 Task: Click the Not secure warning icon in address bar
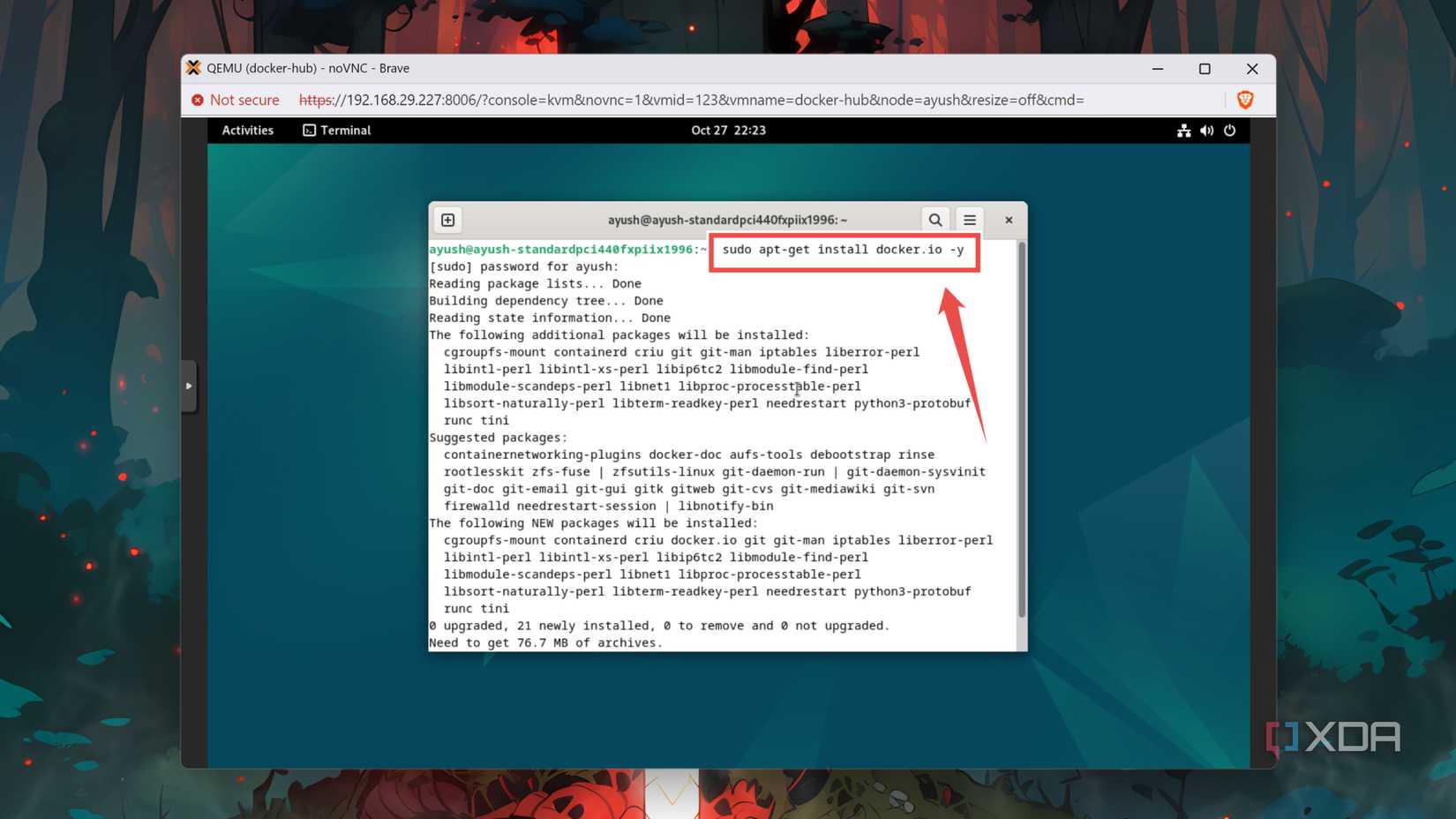198,100
